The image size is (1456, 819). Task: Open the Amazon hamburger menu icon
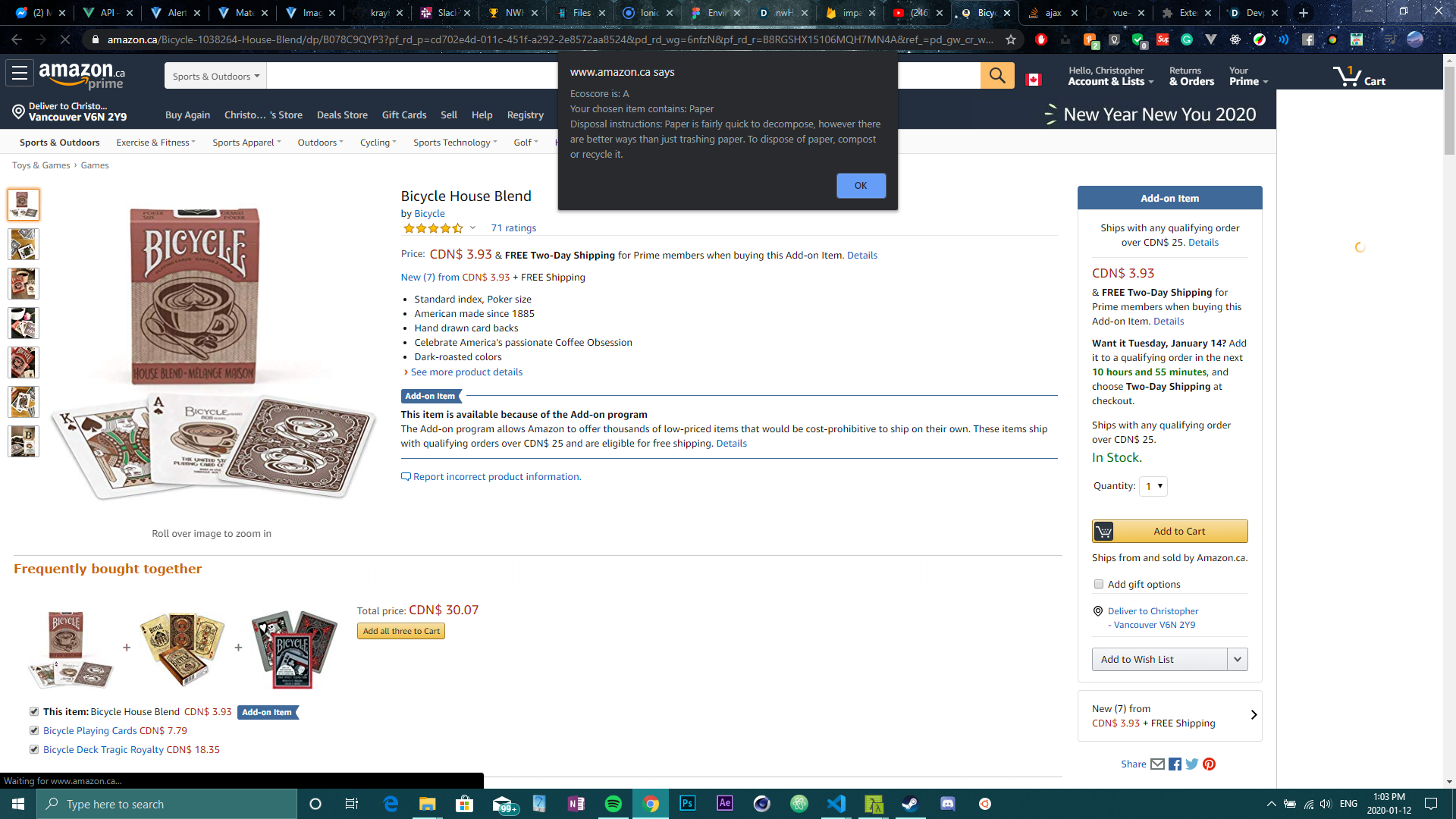point(20,74)
